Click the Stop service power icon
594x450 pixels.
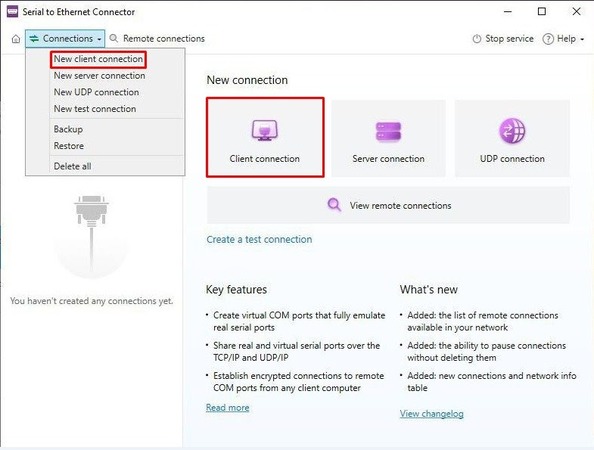pos(477,39)
